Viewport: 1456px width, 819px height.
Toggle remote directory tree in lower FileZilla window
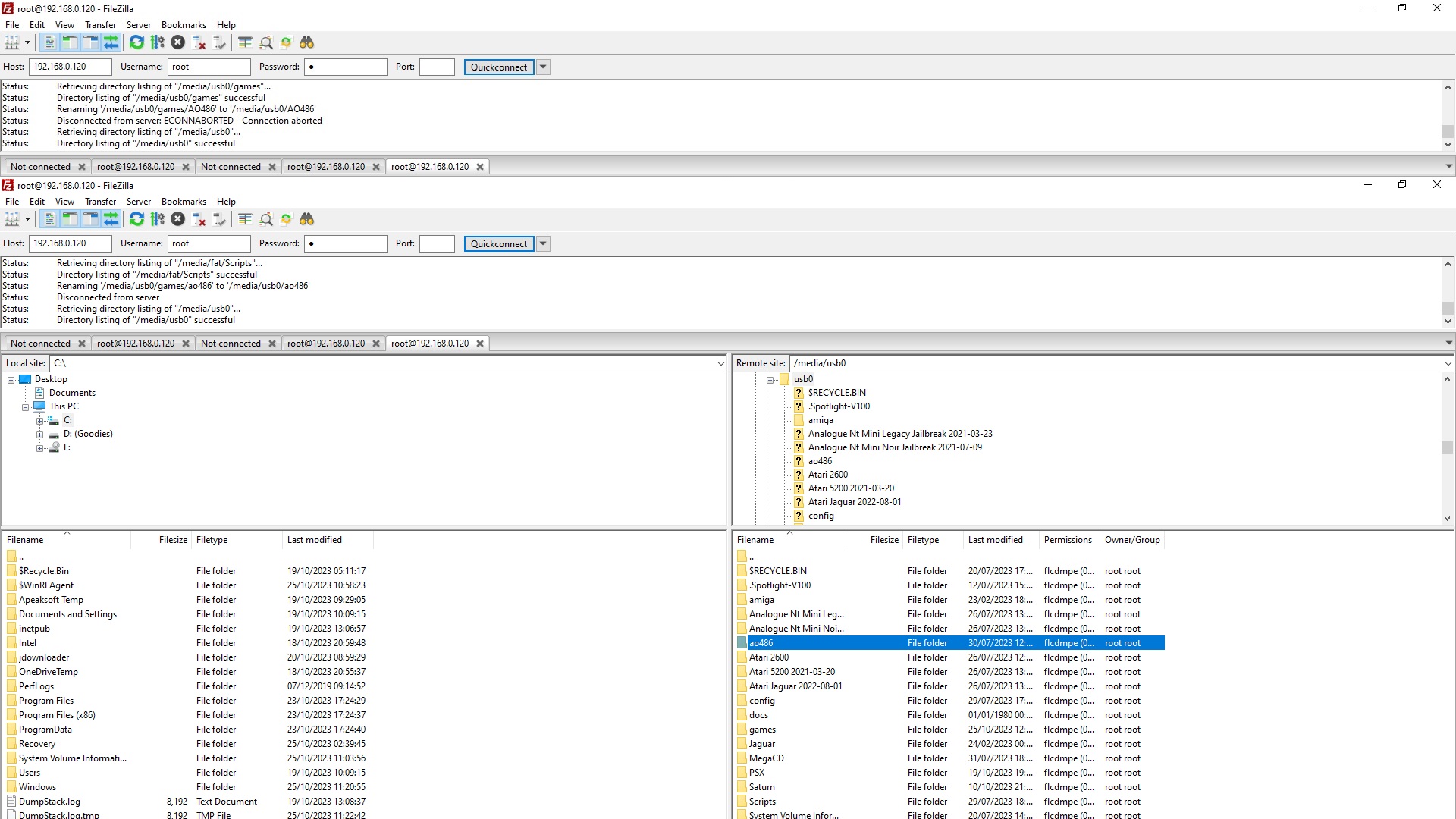click(x=90, y=219)
